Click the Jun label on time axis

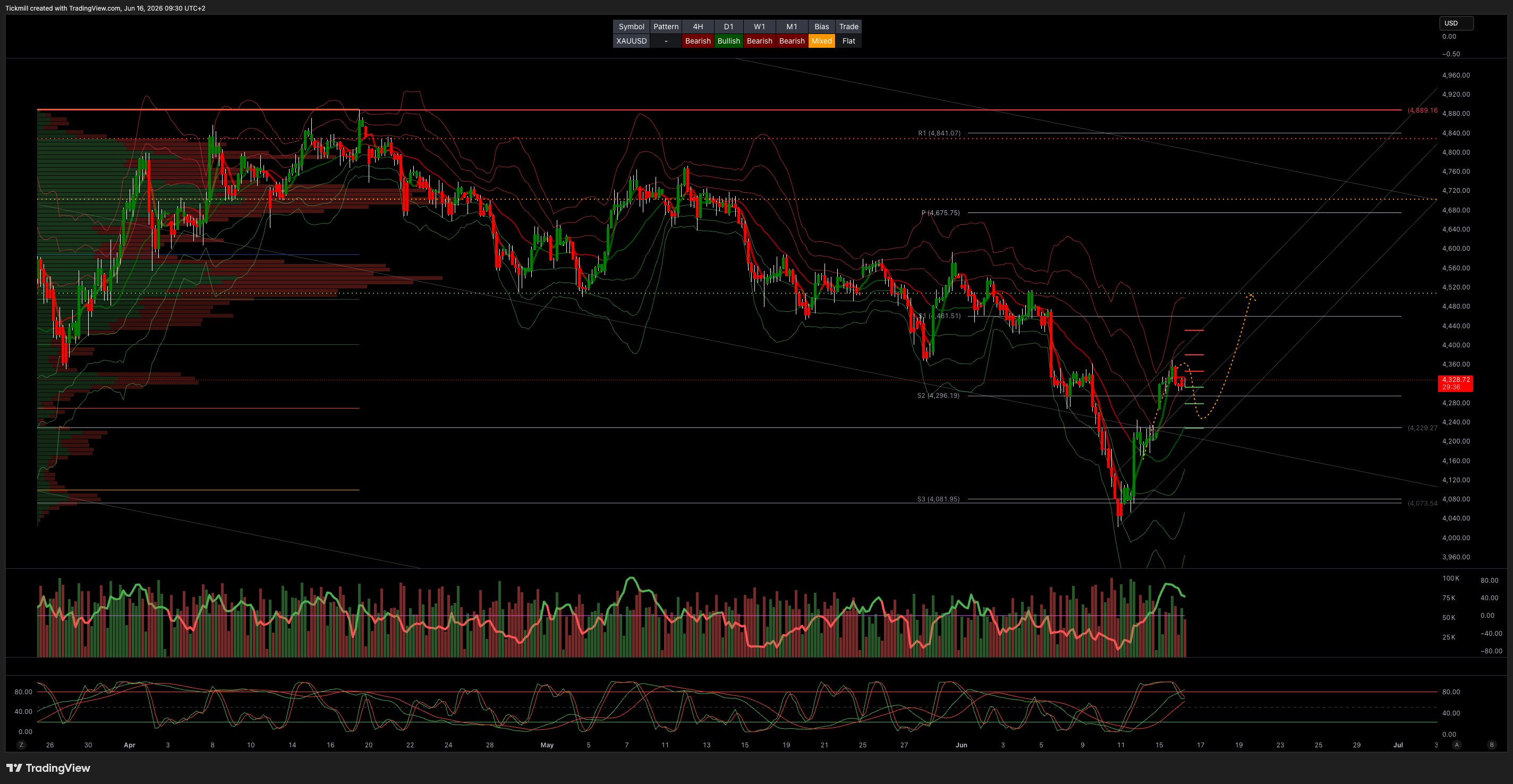pos(961,745)
